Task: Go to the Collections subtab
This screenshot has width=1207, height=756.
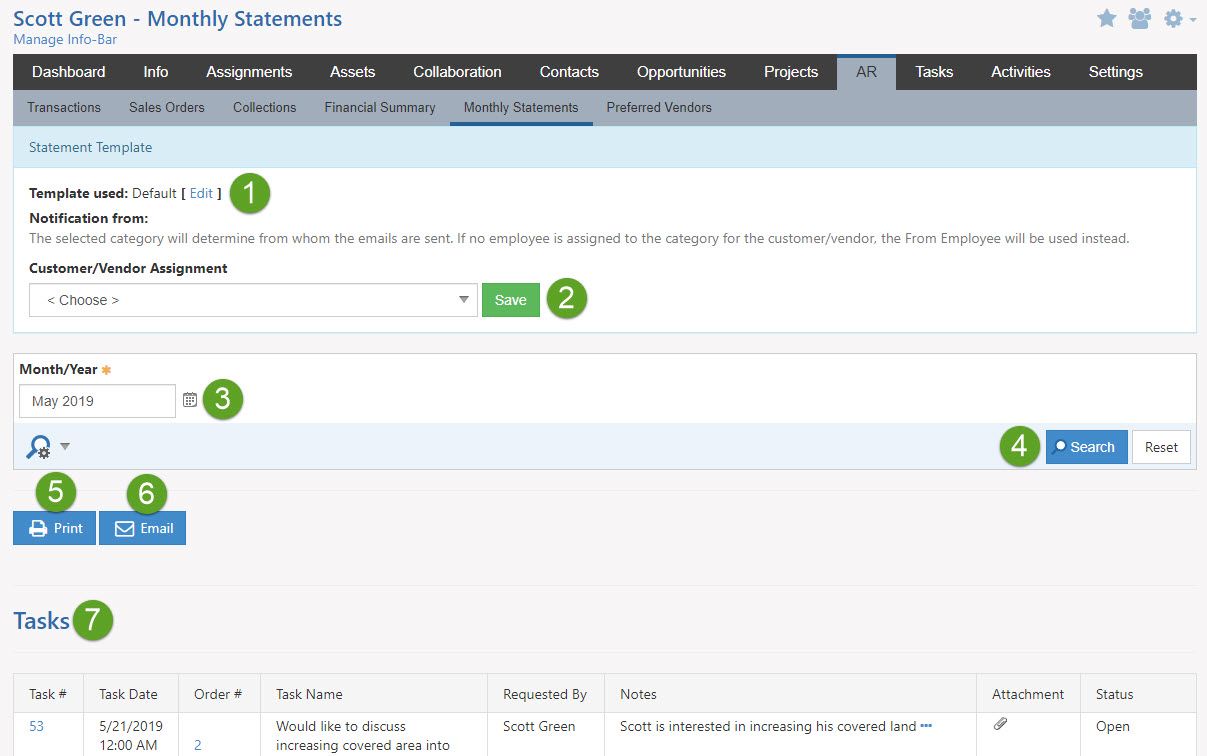Action: tap(264, 107)
